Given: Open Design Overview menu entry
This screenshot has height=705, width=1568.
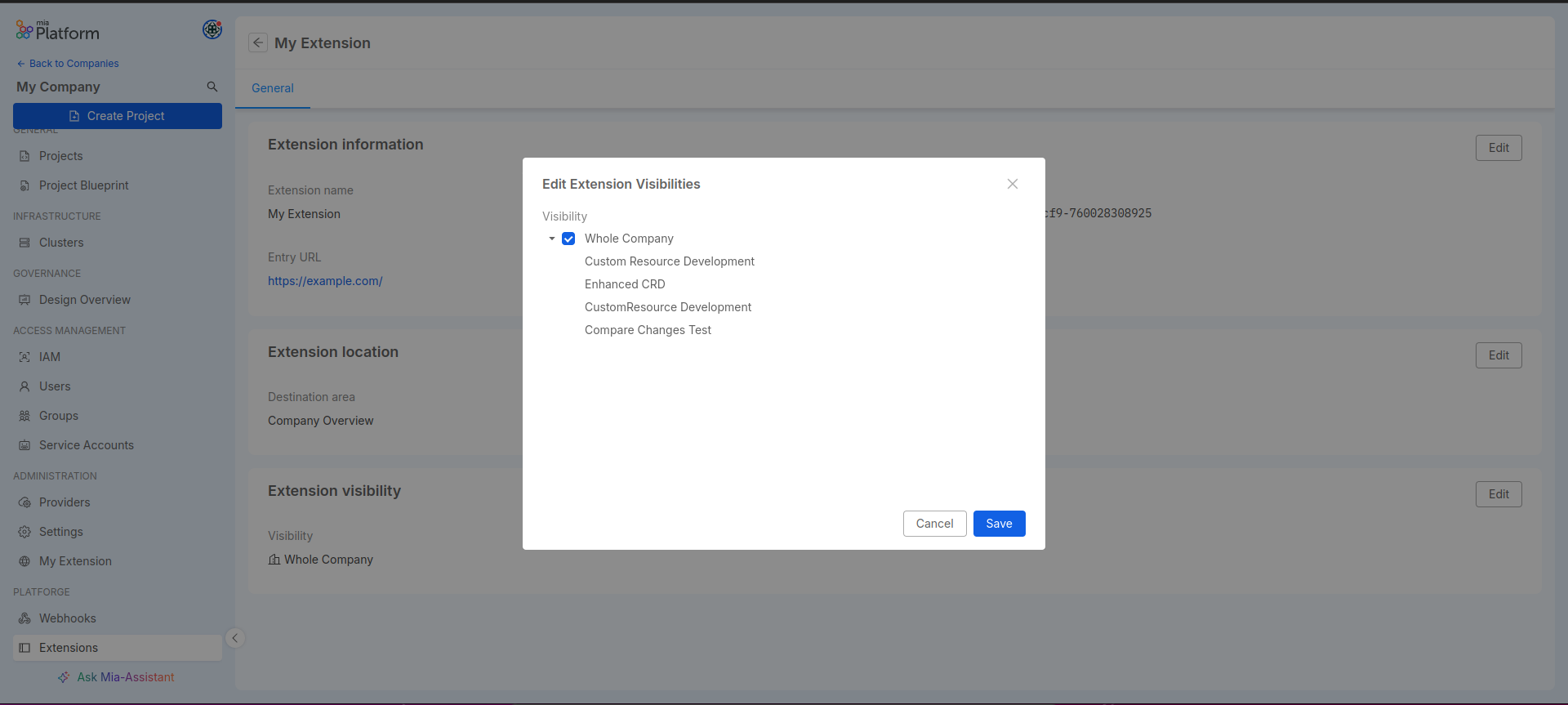Looking at the screenshot, I should coord(118,300).
